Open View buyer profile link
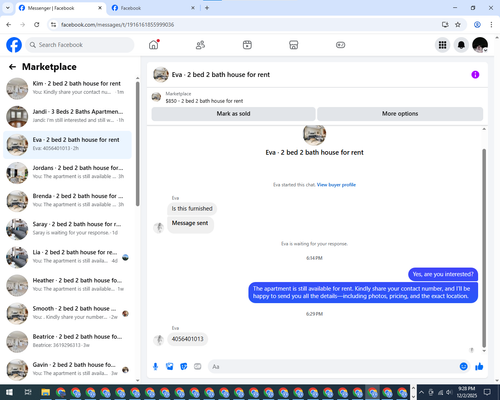500x400 pixels. (x=336, y=185)
